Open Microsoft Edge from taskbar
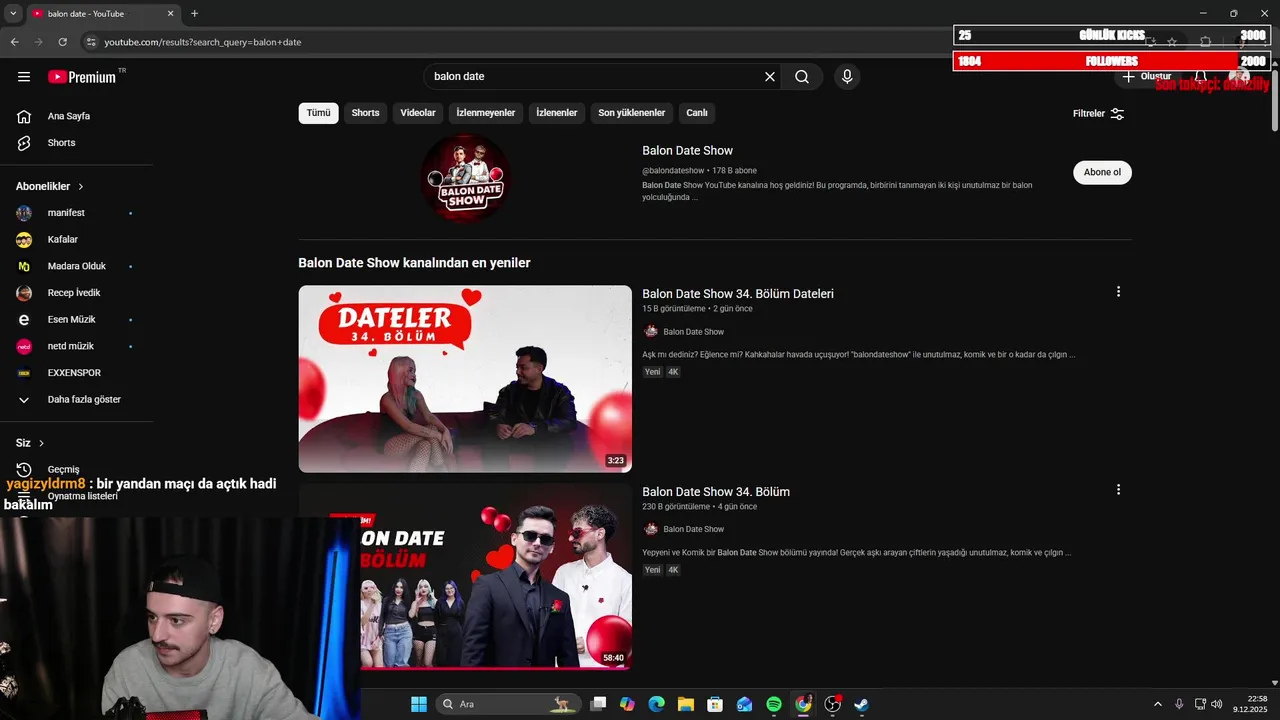 [x=656, y=704]
